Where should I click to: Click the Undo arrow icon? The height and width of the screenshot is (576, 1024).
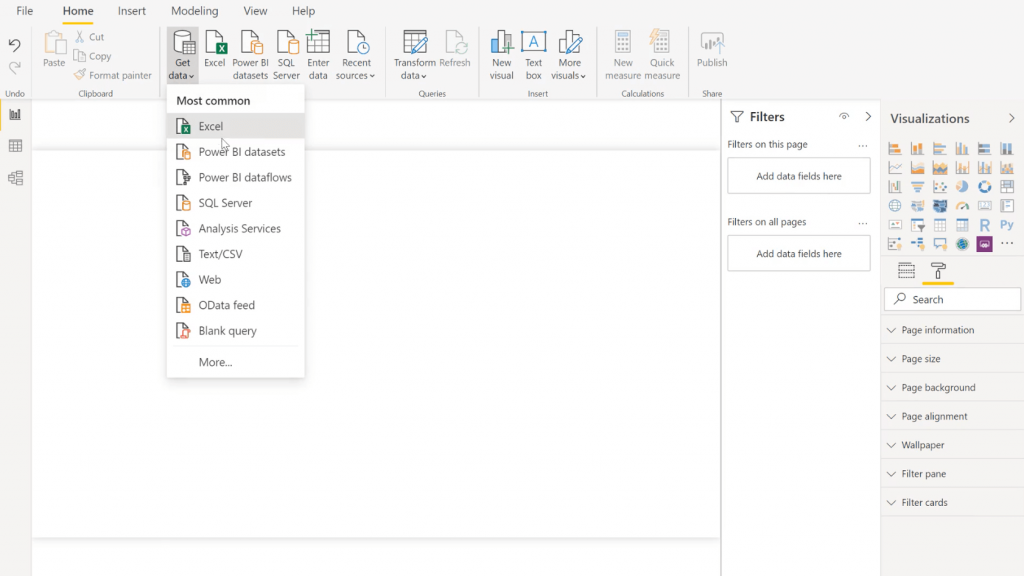tap(15, 46)
